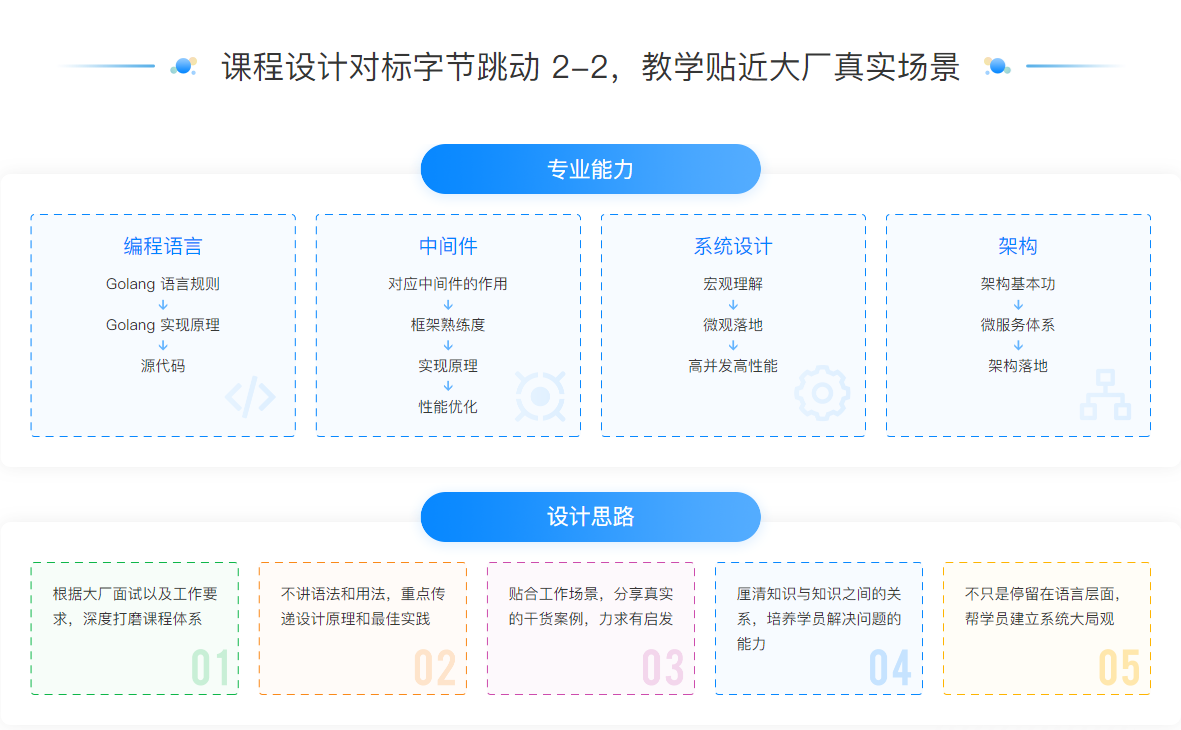Click the arrow below 框架熟练度
Screen dimensions: 1181x730
click(x=448, y=345)
